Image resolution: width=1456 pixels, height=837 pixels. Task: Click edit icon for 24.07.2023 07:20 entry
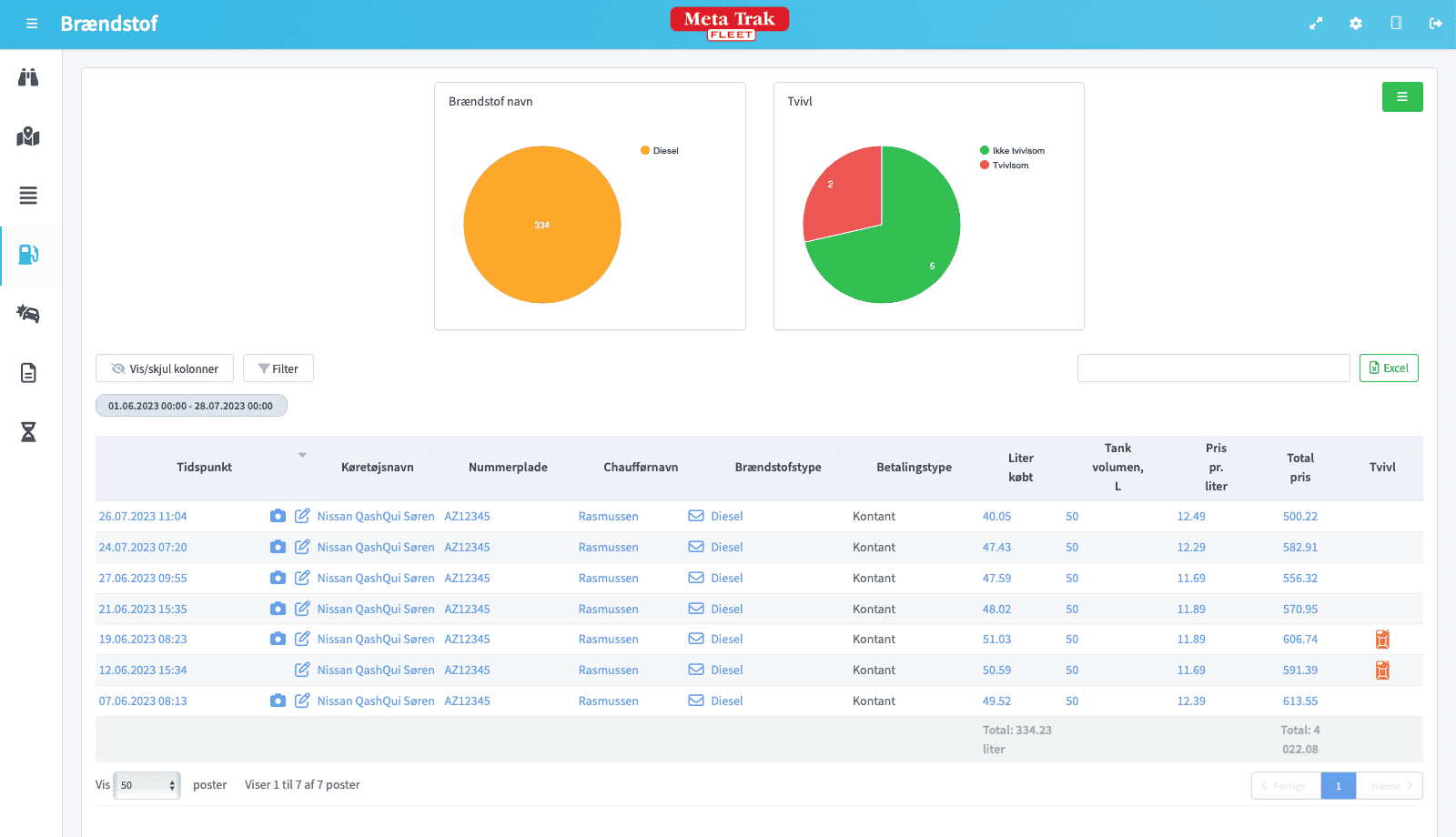(302, 547)
